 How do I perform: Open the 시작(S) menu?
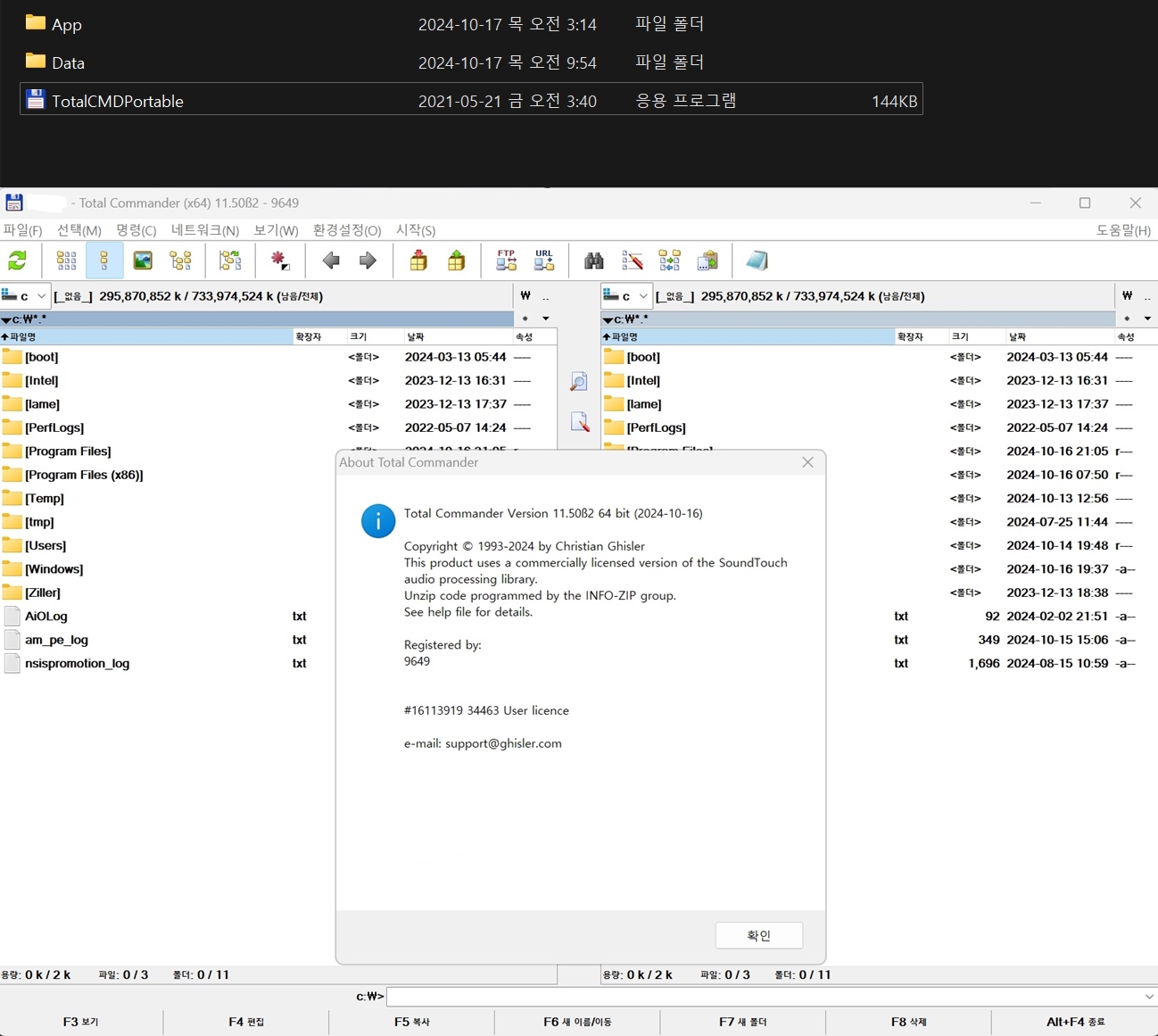click(x=415, y=230)
